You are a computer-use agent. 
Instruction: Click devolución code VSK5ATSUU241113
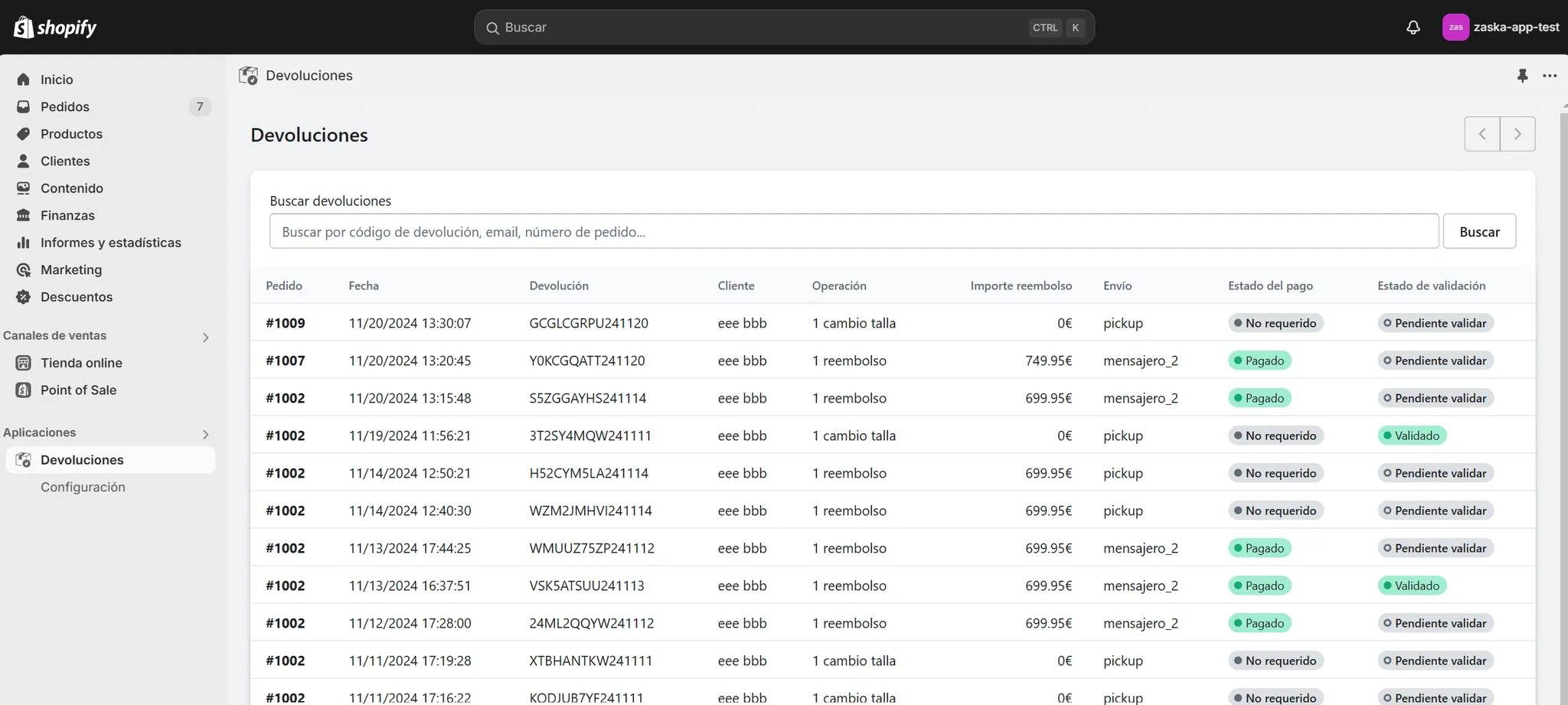tap(586, 586)
